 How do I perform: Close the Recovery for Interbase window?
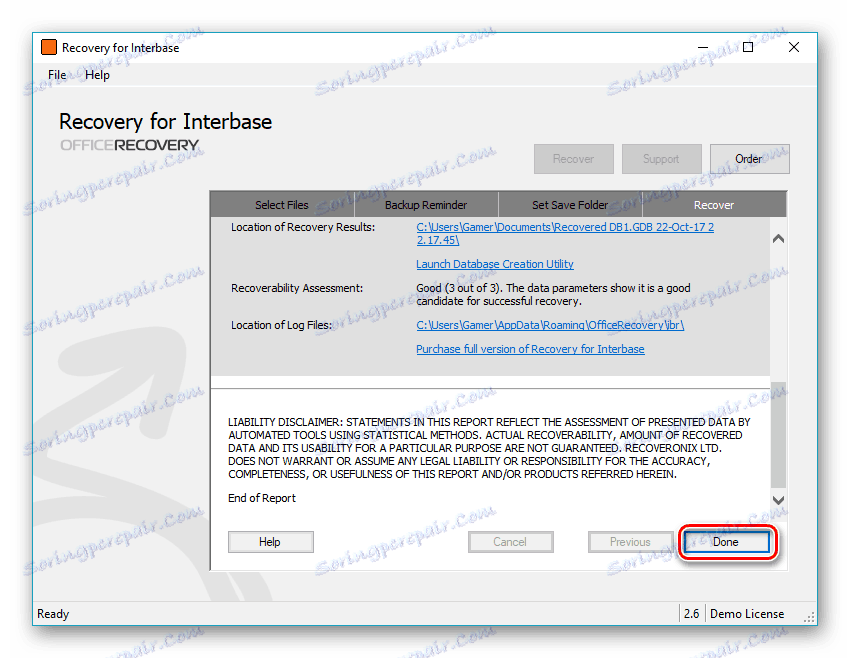click(794, 47)
